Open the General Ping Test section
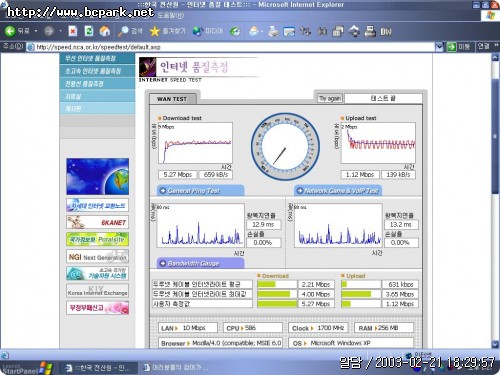The image size is (500, 375). (x=200, y=191)
